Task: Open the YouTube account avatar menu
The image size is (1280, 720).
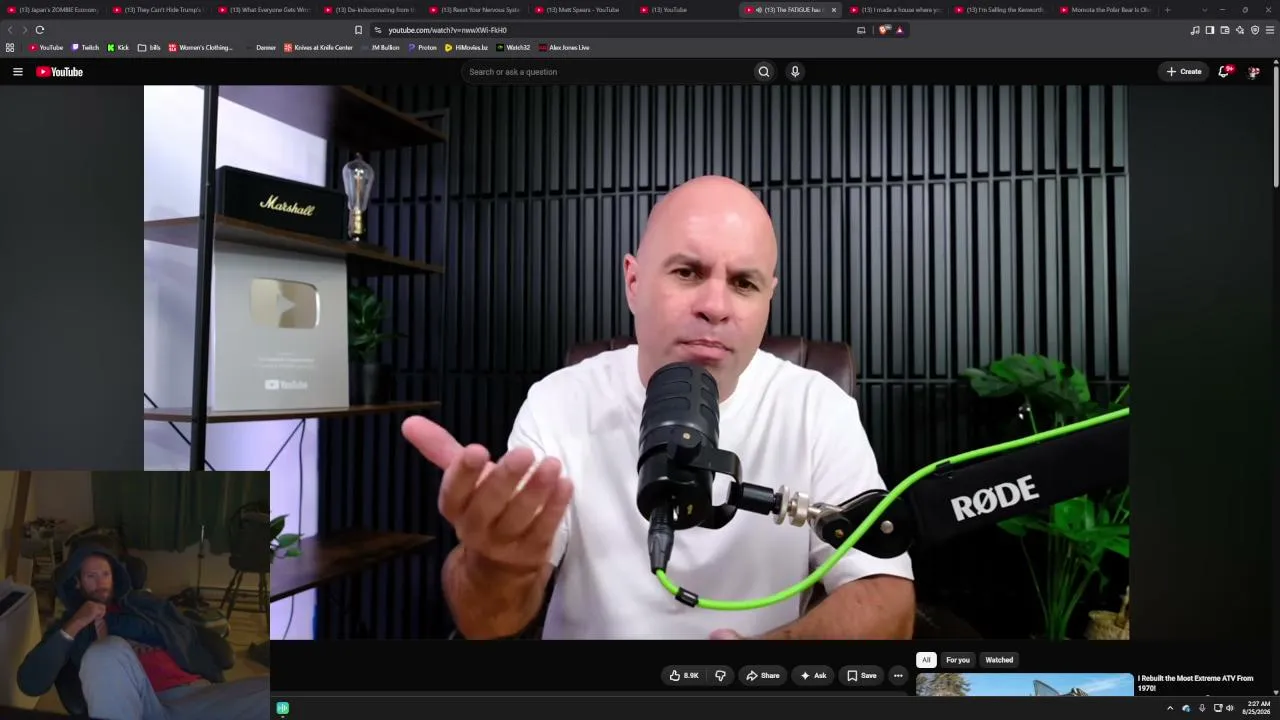Action: pyautogui.click(x=1253, y=72)
